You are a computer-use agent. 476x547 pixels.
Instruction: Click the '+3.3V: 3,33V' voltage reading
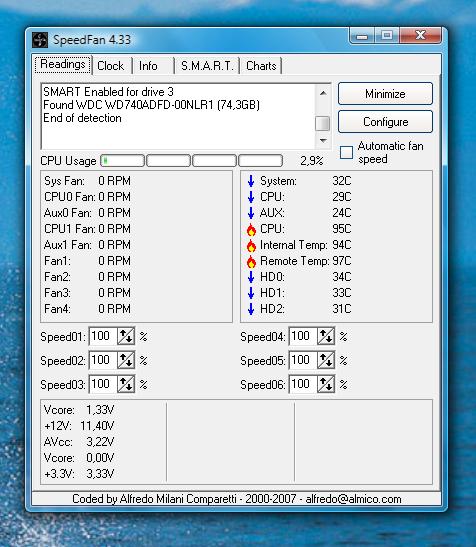click(x=79, y=474)
